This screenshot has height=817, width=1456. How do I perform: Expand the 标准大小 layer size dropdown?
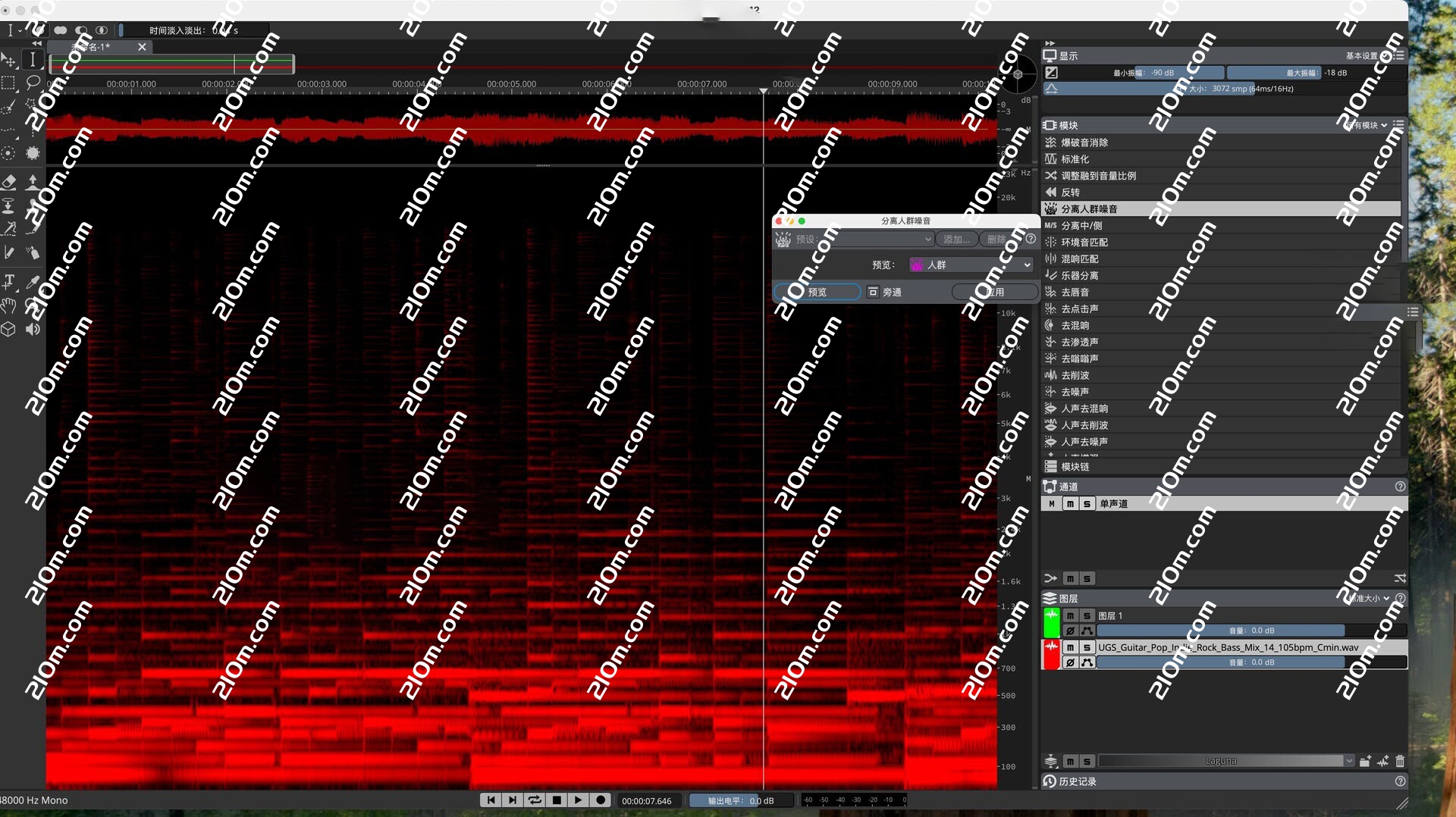pos(1368,599)
